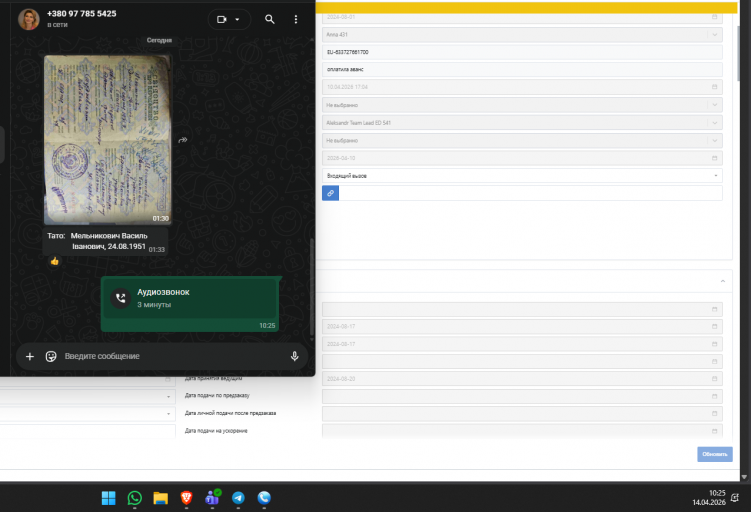The height and width of the screenshot is (512, 751).
Task: Open the birth certificate photo message
Action: (108, 140)
